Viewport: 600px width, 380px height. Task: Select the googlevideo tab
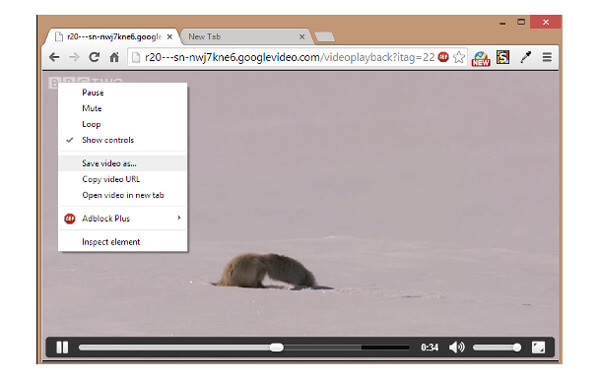tap(112, 37)
